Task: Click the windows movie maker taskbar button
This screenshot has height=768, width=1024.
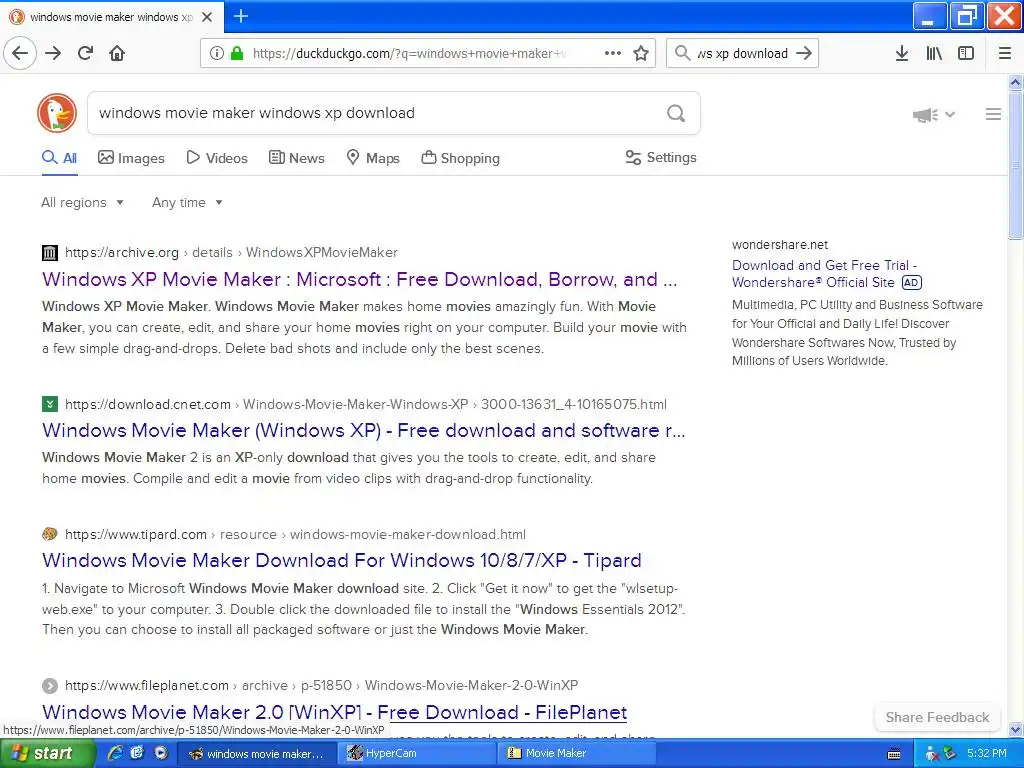Action: (x=257, y=754)
